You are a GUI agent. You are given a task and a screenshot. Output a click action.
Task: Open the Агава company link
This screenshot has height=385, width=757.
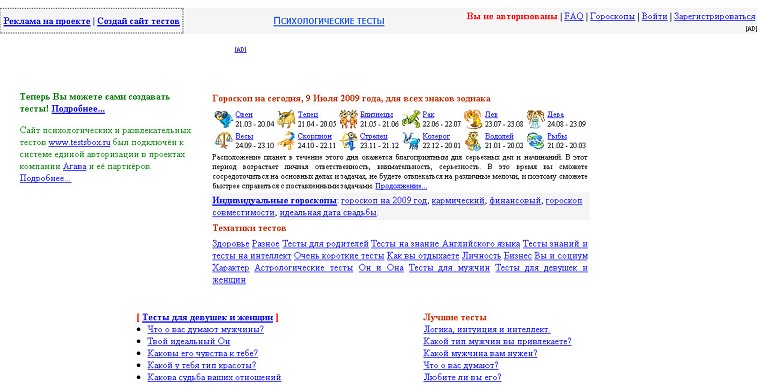point(74,166)
